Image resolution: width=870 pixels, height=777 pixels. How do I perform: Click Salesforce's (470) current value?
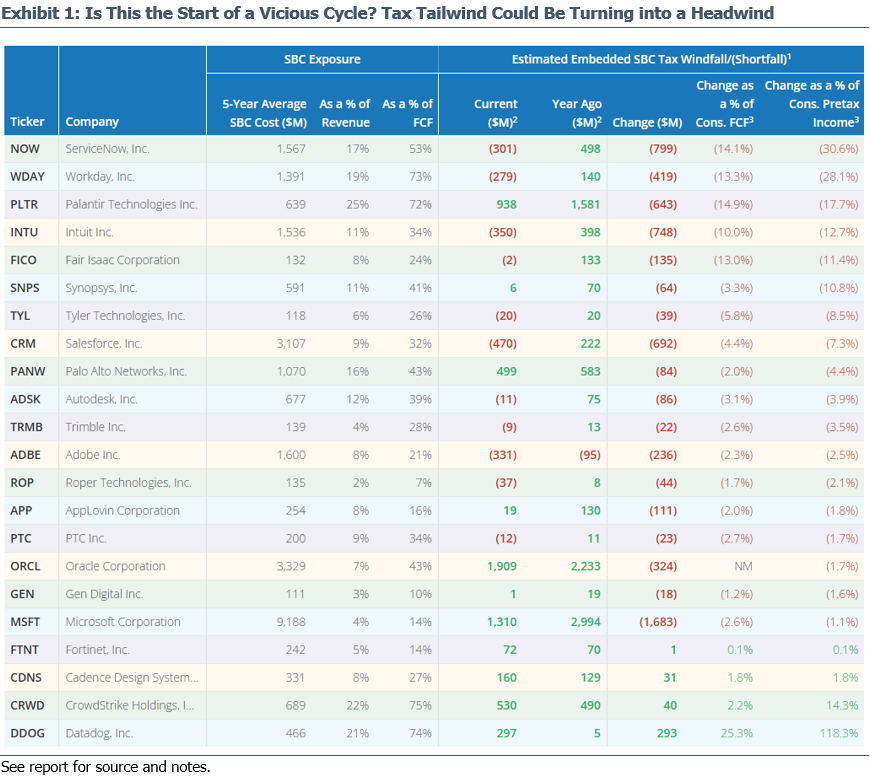(503, 344)
